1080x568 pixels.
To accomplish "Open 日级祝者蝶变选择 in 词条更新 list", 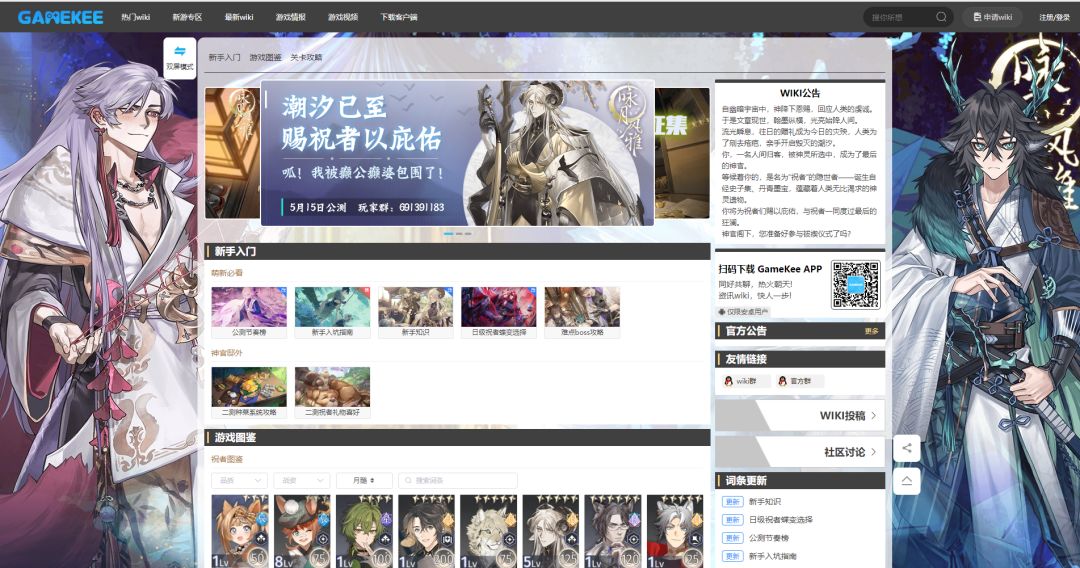I will pos(781,520).
